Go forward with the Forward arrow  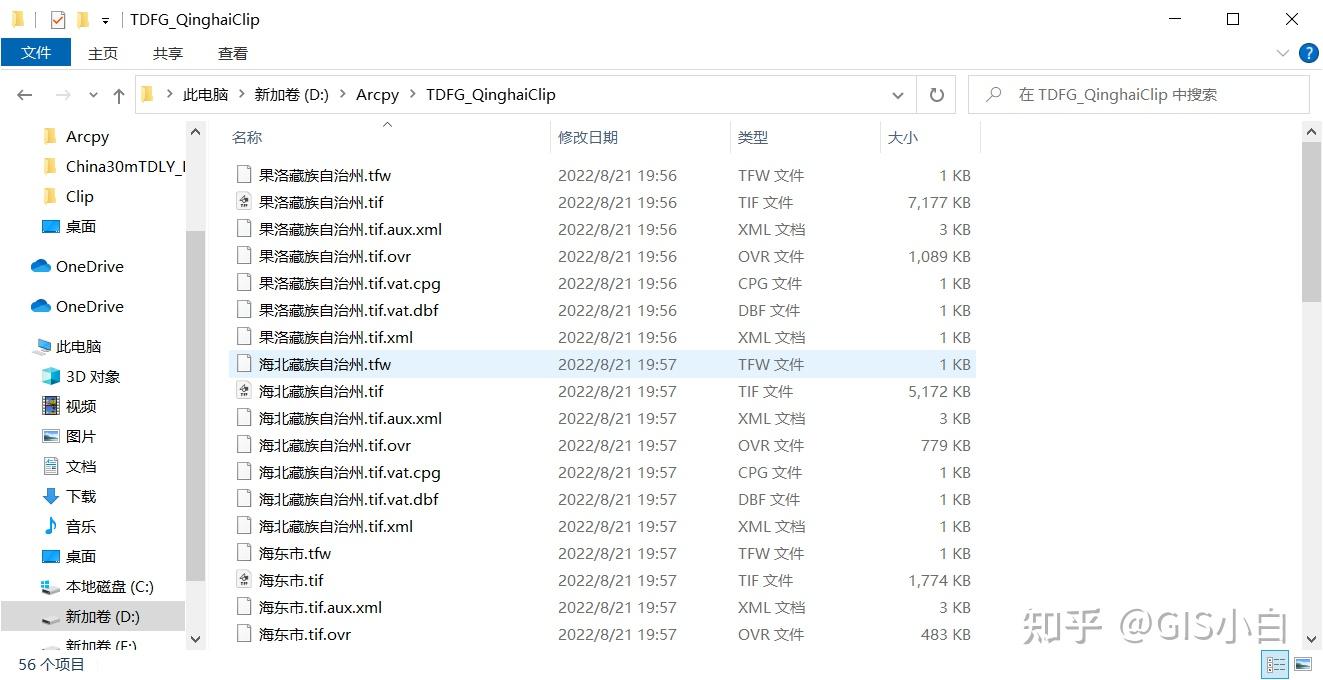click(63, 95)
